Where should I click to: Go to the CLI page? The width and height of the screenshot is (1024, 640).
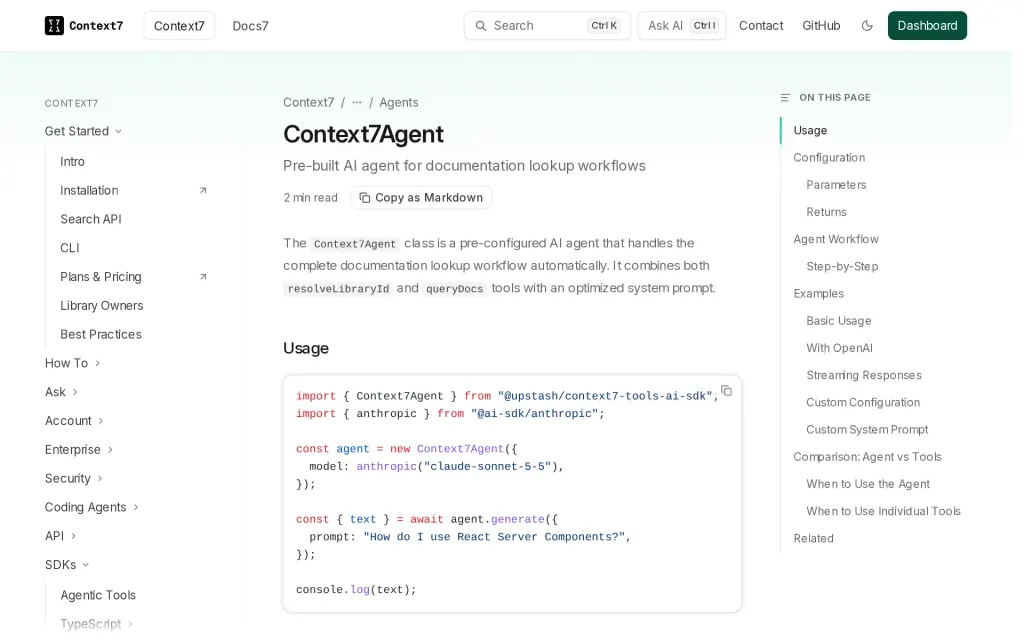click(70, 248)
